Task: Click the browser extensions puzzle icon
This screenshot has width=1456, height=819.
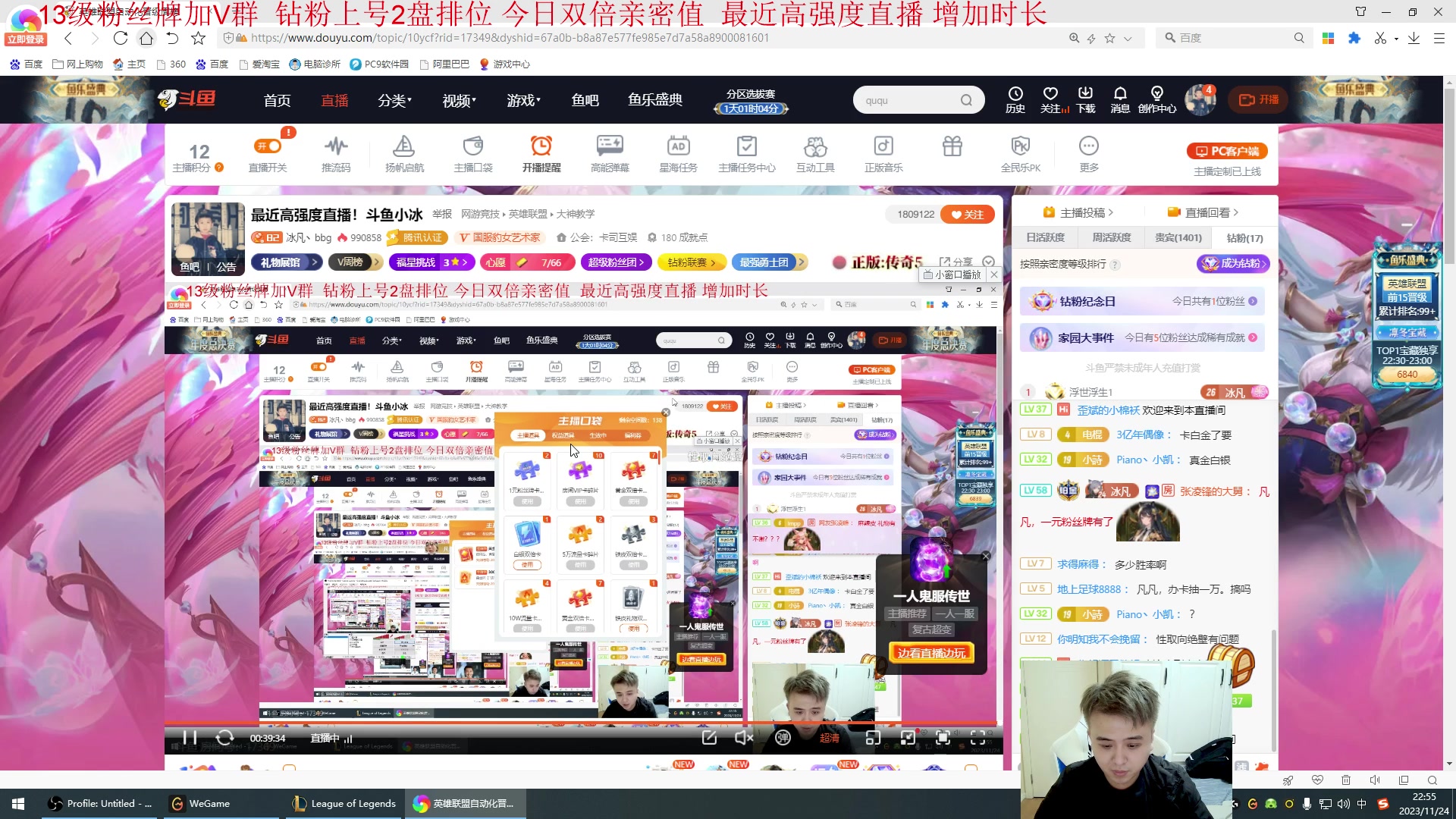Action: pos(1354,38)
